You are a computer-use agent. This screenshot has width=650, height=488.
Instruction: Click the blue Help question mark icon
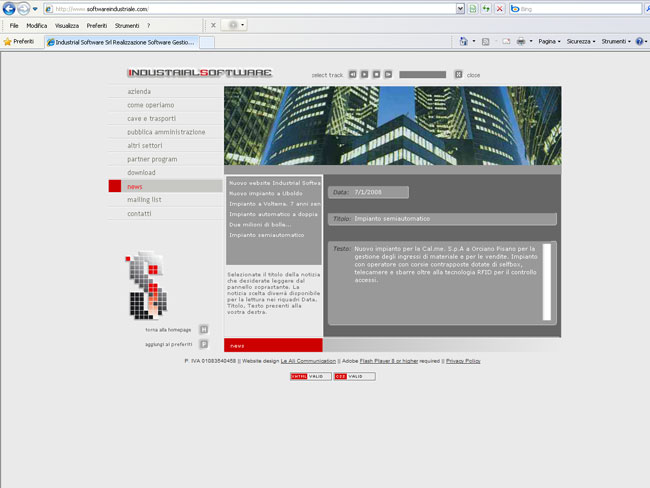tap(639, 41)
